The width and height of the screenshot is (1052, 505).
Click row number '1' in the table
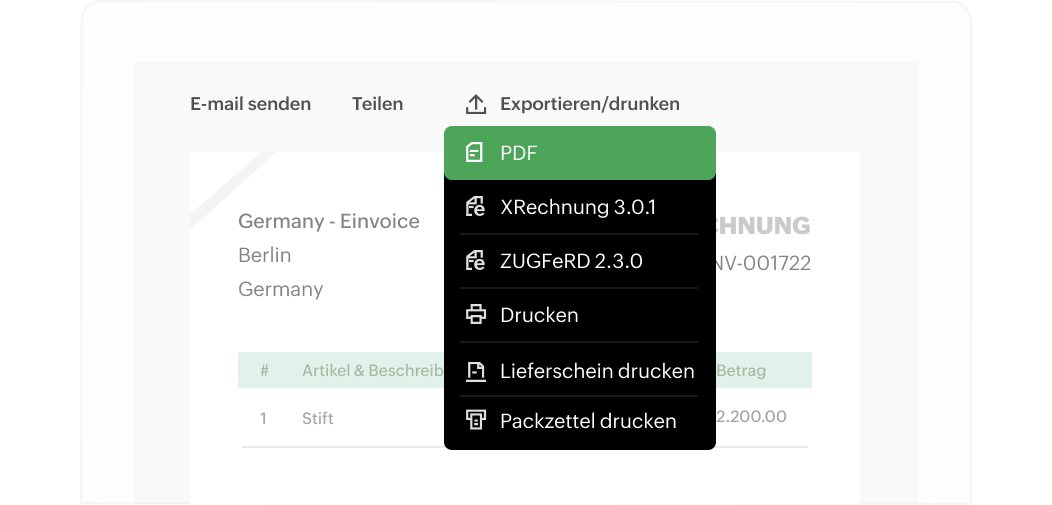(263, 418)
